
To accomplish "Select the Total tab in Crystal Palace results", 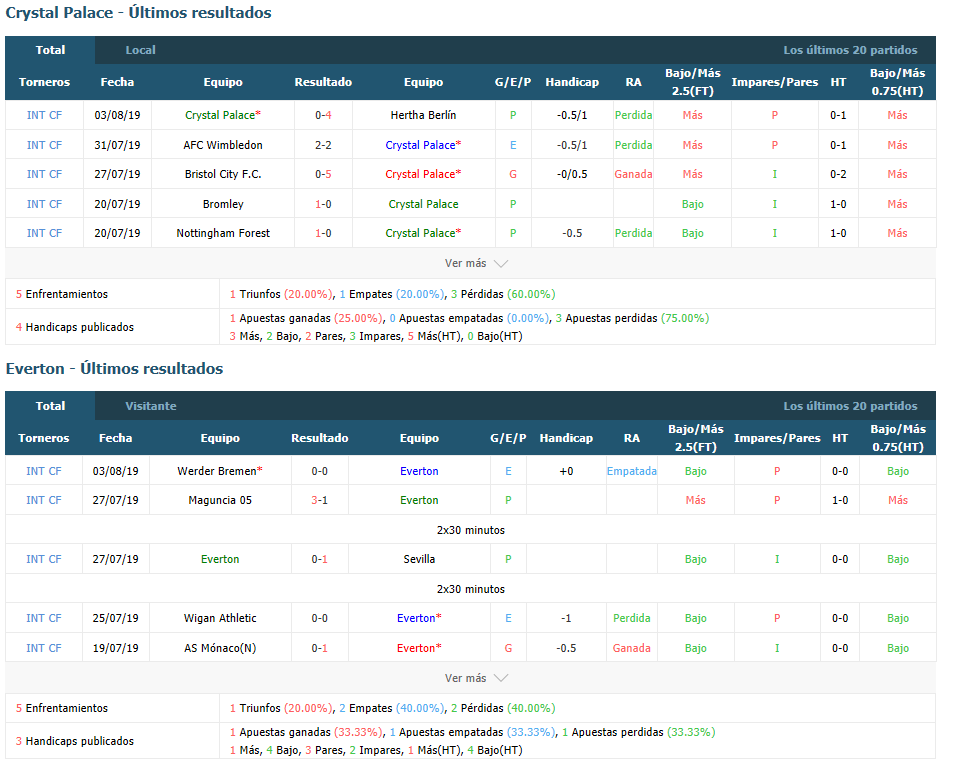I will pyautogui.click(x=50, y=50).
